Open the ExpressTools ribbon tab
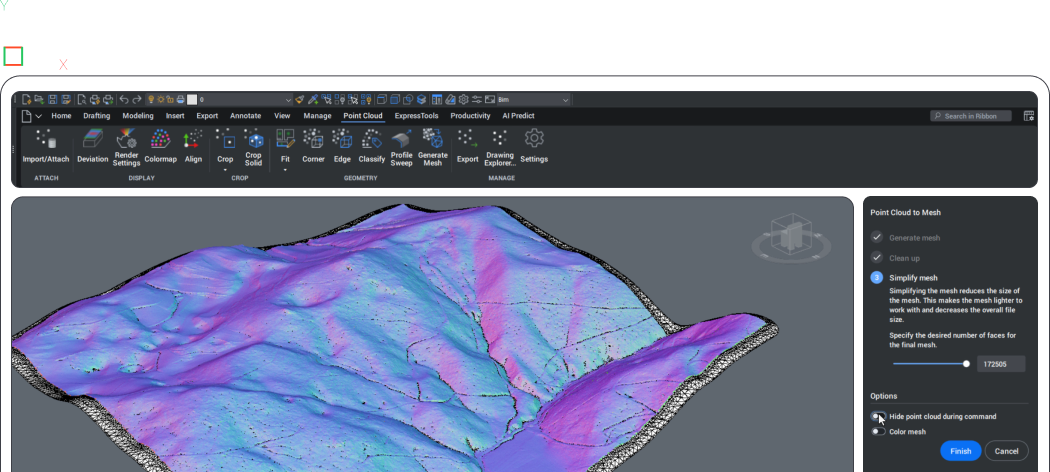The image size is (1050, 472). coord(417,116)
